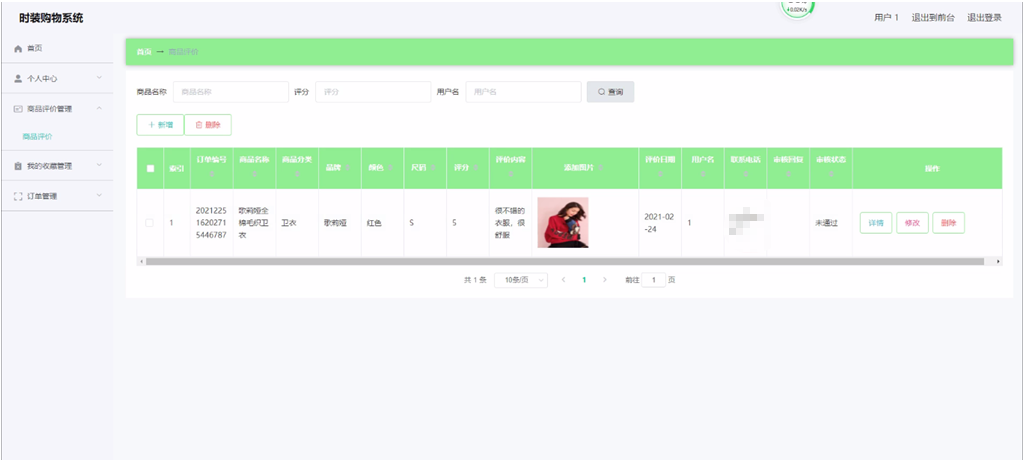This screenshot has width=1026, height=460.
Task: Go to next page arrow in pagination
Action: 604,280
